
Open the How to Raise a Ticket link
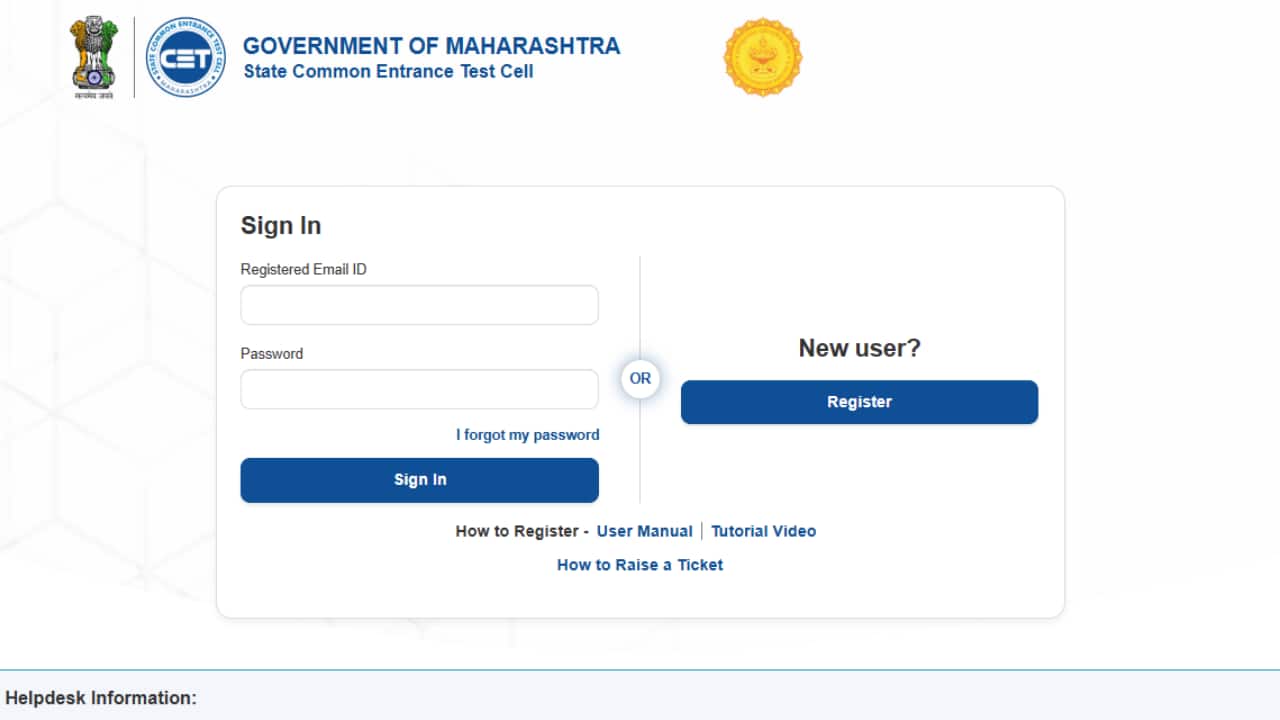coord(639,564)
